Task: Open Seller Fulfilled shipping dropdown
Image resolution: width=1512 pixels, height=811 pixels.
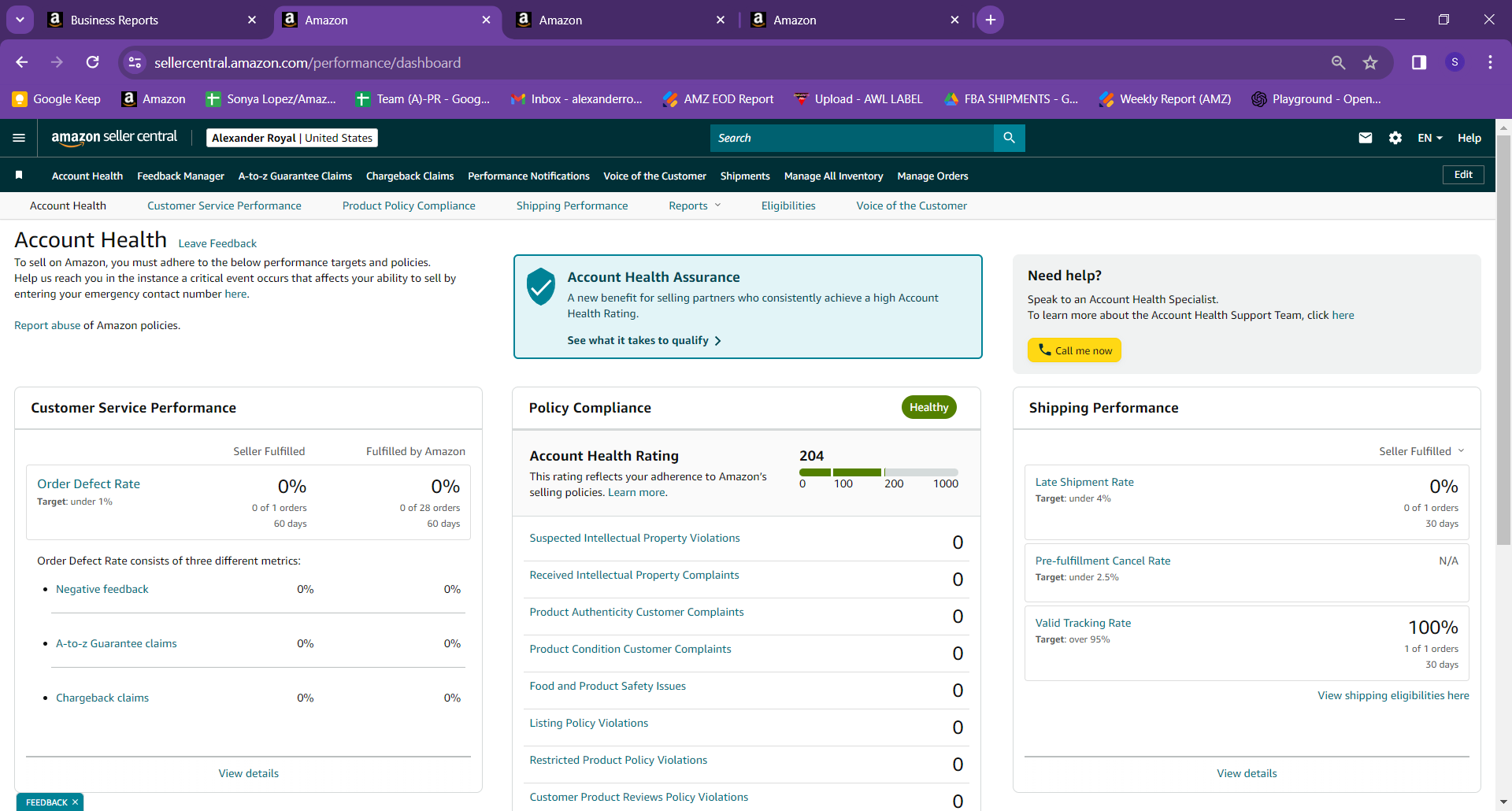Action: (x=1421, y=451)
